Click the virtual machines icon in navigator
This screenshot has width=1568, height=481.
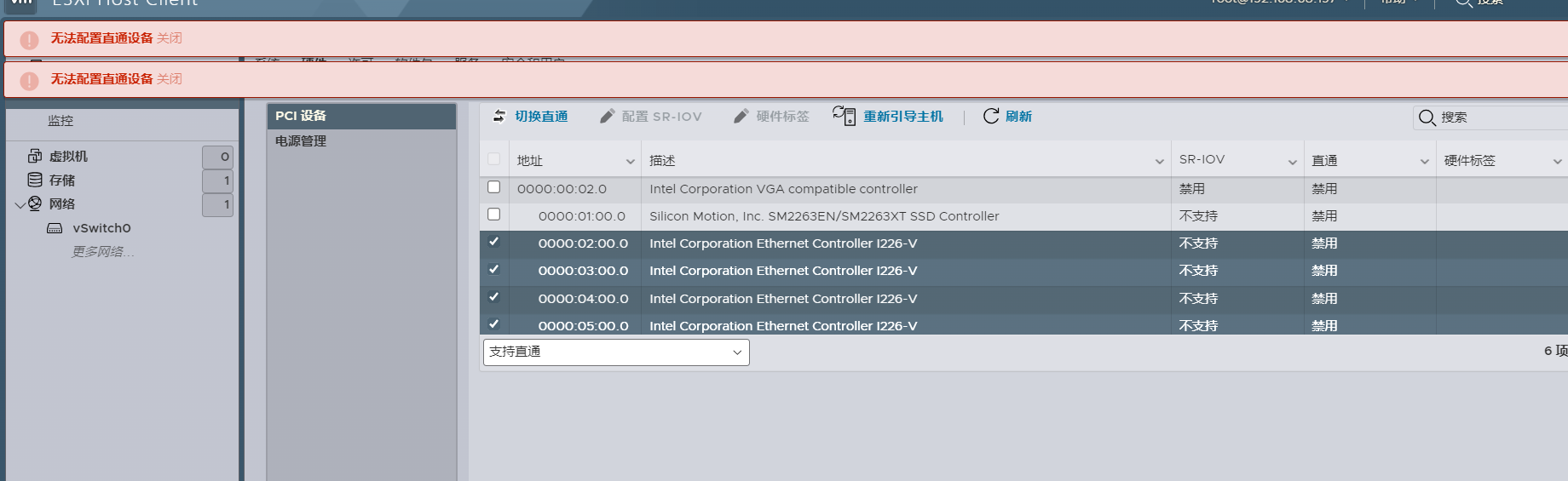coord(35,156)
